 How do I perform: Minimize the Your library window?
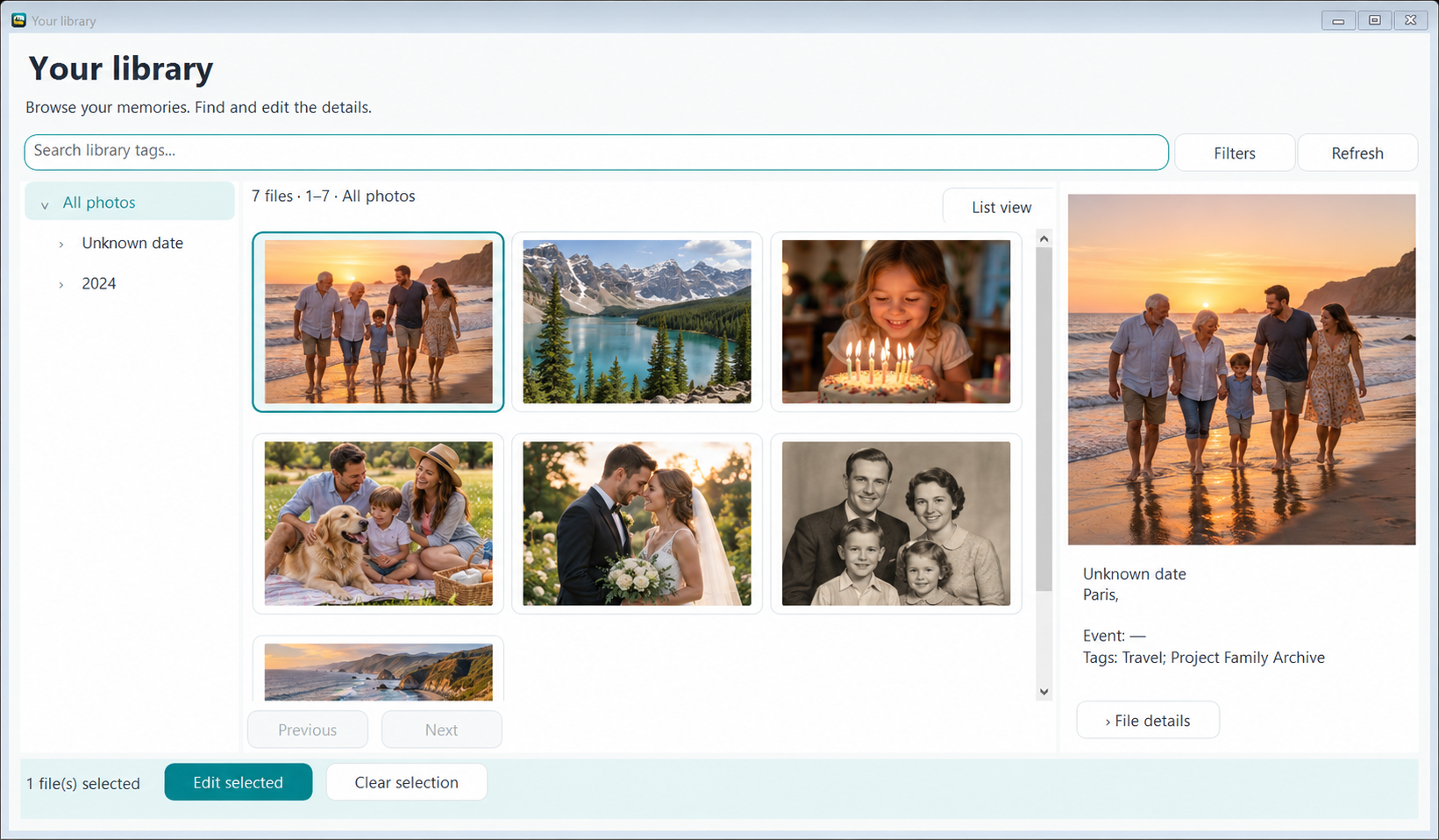click(x=1338, y=20)
